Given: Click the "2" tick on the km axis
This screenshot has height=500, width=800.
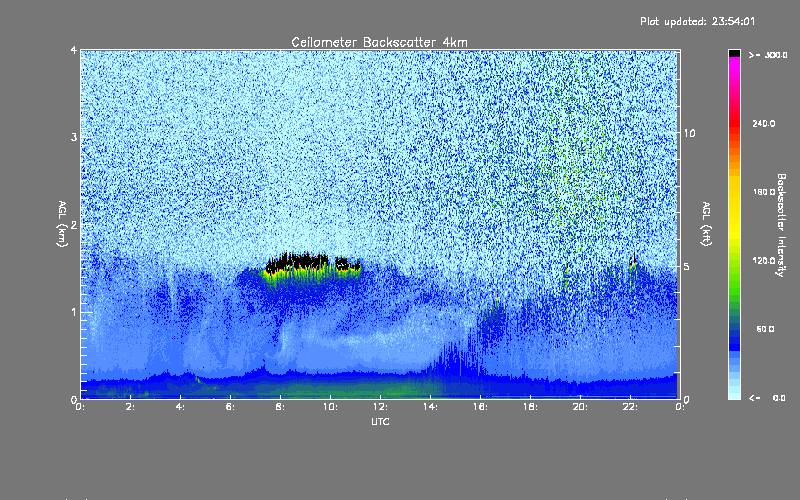Looking at the screenshot, I should [x=74, y=225].
